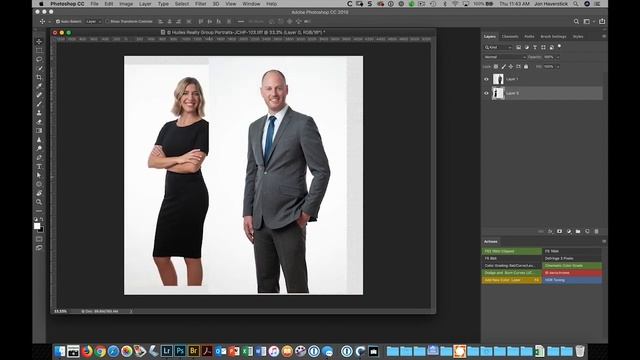The height and width of the screenshot is (360, 640).
Task: Open layer effects fx icon
Action: click(550, 231)
